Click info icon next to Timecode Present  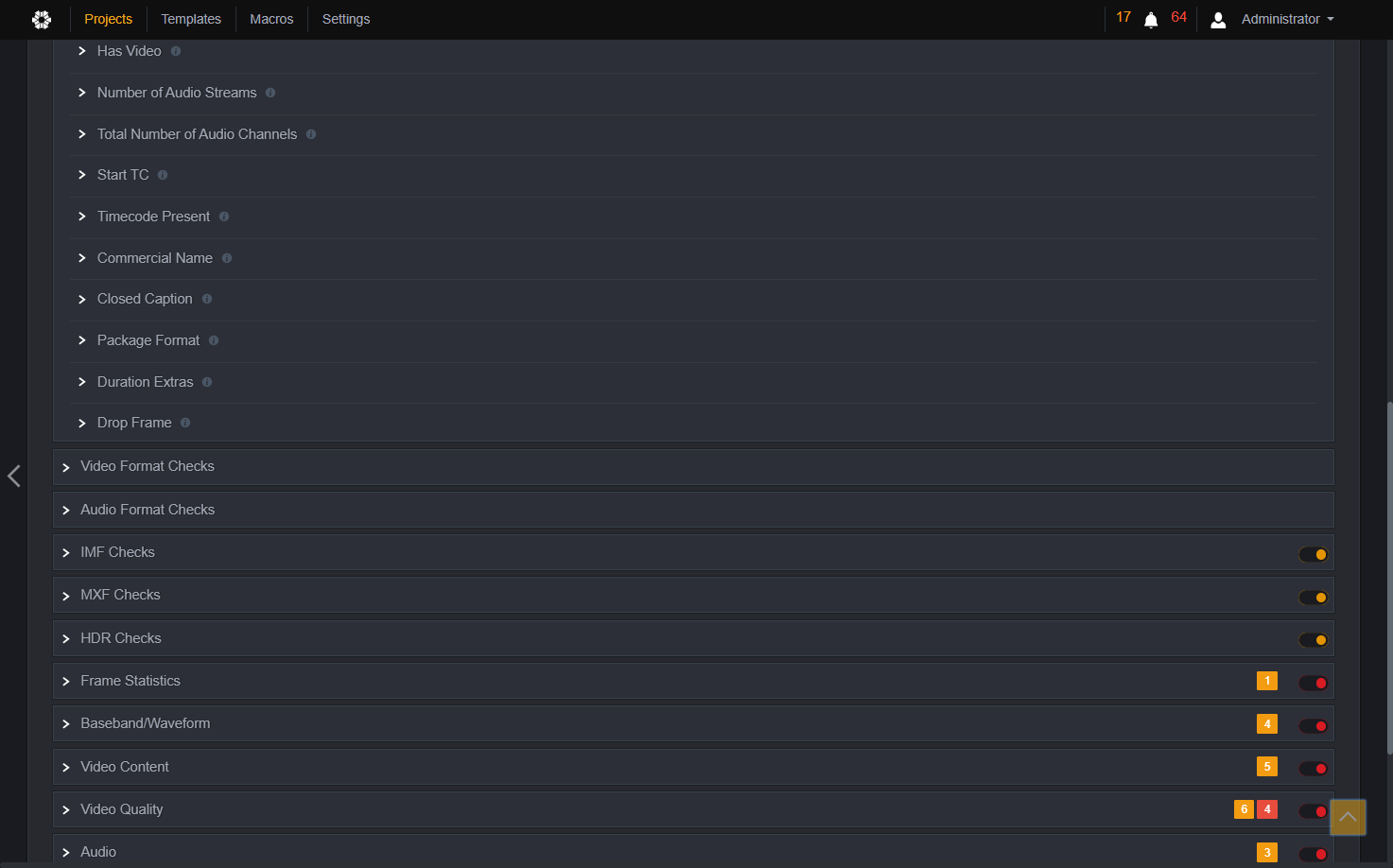tap(224, 217)
